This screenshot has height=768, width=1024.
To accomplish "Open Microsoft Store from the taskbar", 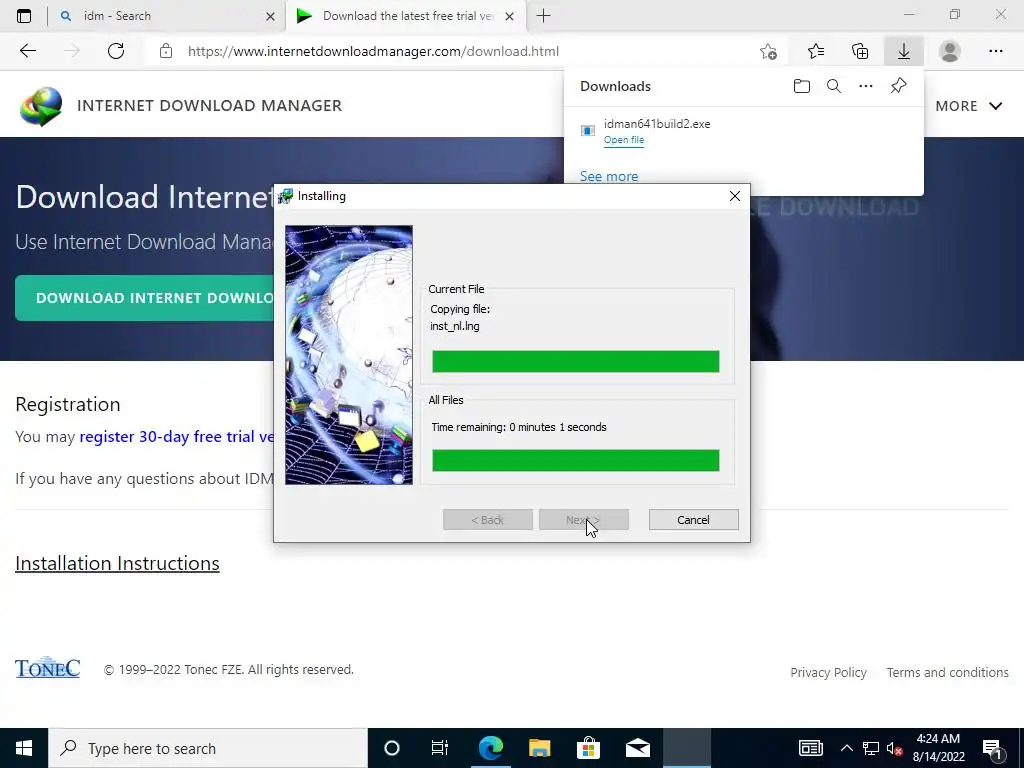I will click(588, 748).
